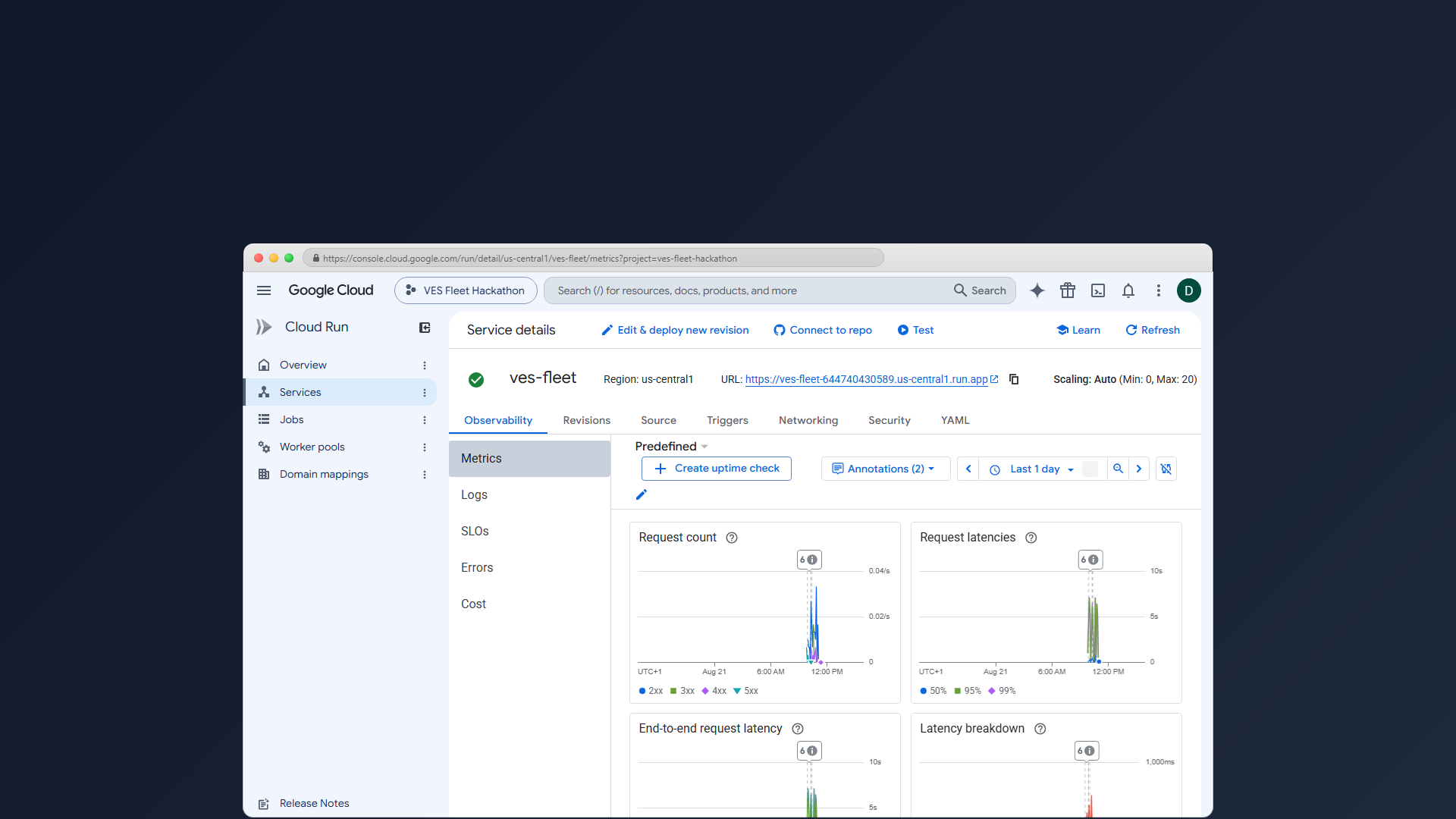Expand the Predefined dashboard dropdown
This screenshot has width=1456, height=819.
[672, 447]
